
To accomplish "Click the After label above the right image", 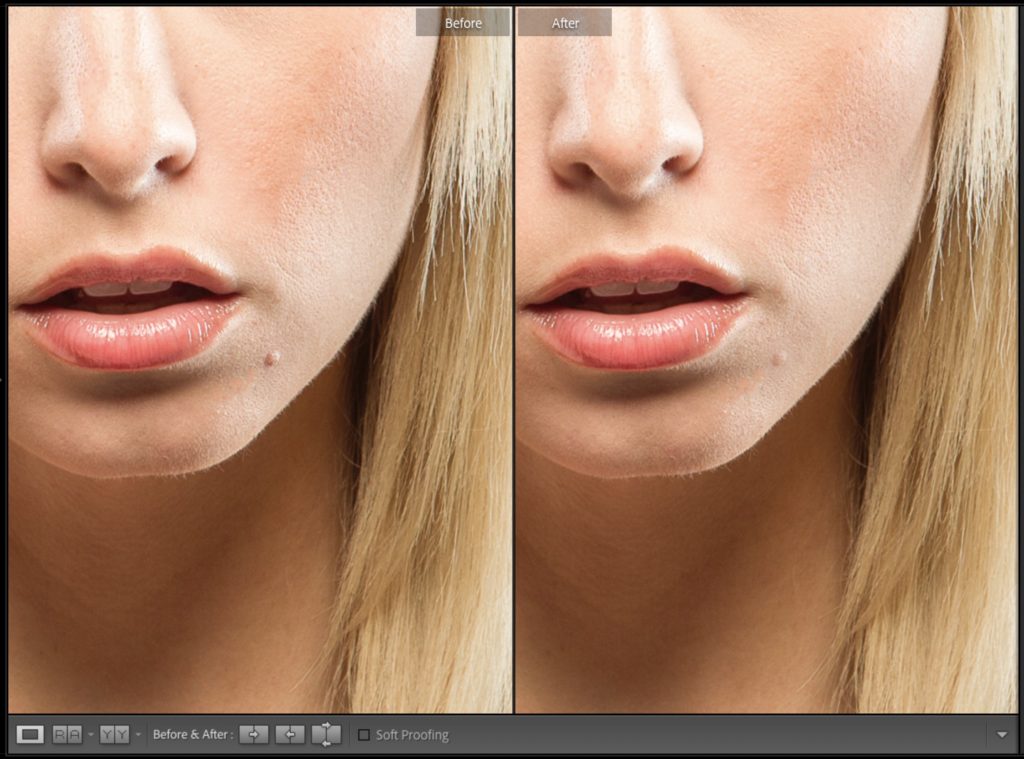I will click(x=566, y=23).
